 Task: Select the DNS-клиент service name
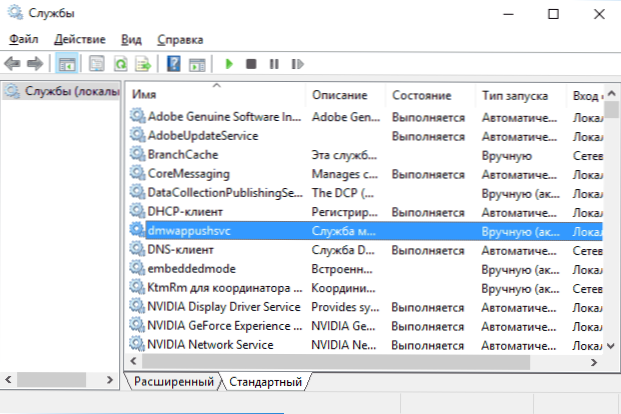tap(180, 250)
